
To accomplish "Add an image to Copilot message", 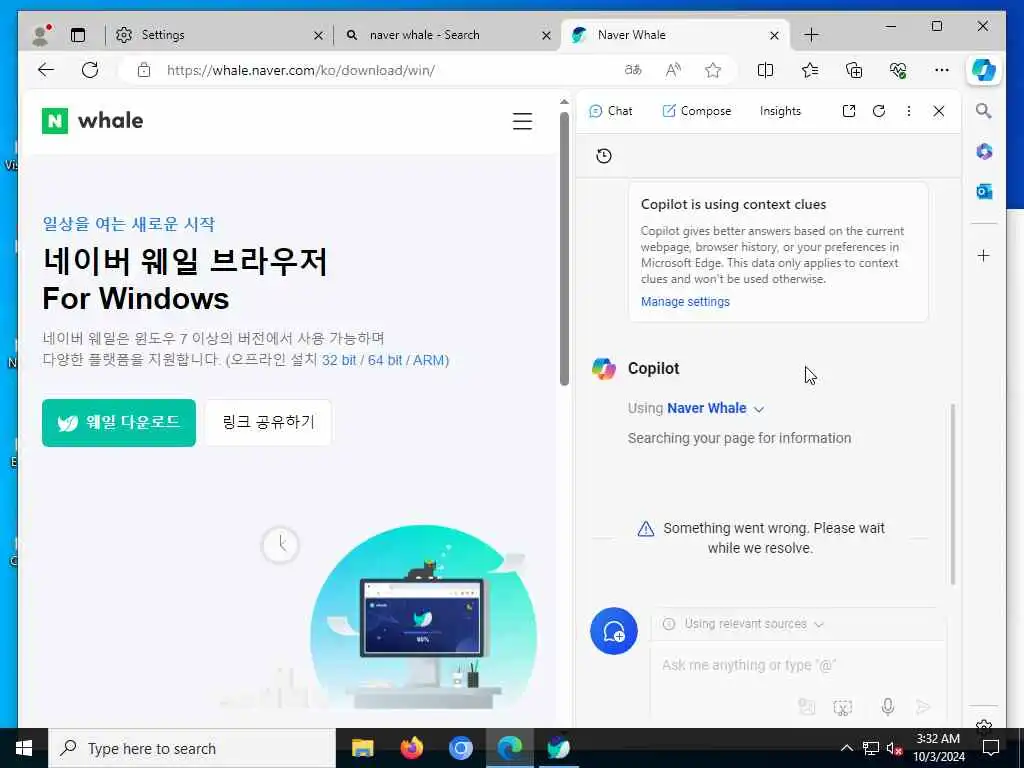I will coord(807,707).
